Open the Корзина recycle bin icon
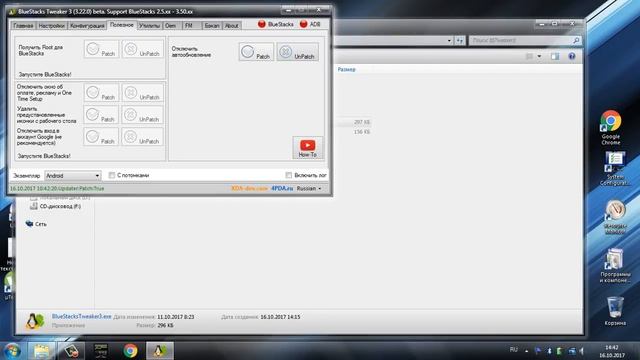 pos(615,311)
